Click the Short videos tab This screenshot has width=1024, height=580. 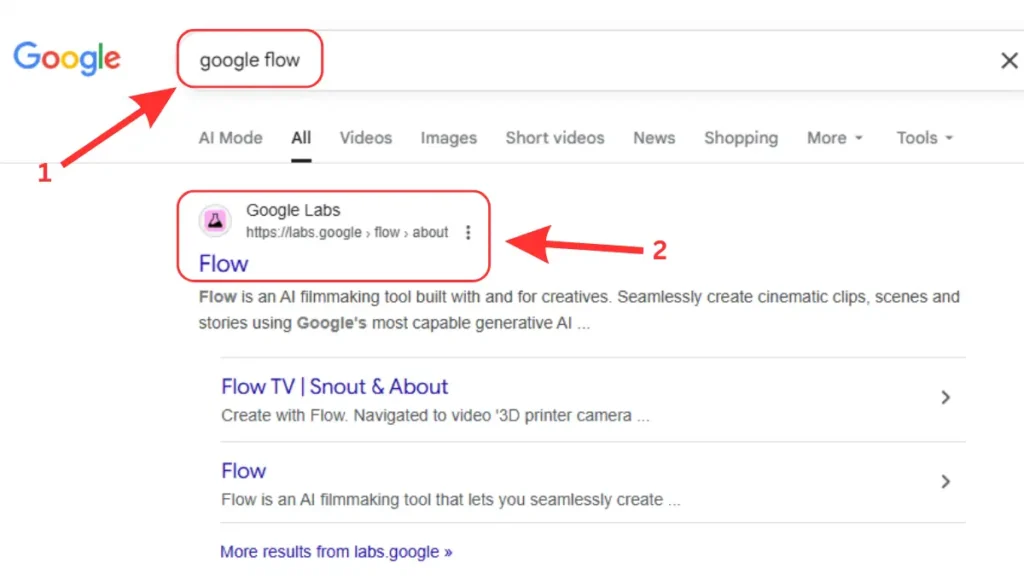click(x=554, y=138)
